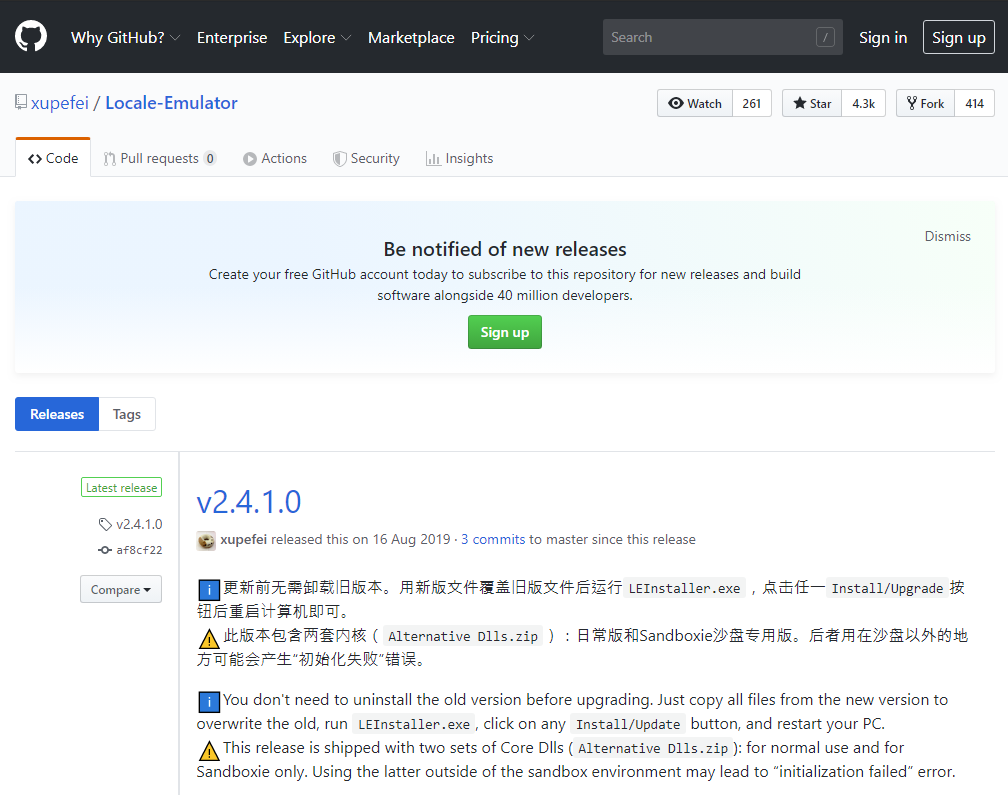1008x795 pixels.
Task: Click the pull request icon
Action: pyautogui.click(x=110, y=159)
